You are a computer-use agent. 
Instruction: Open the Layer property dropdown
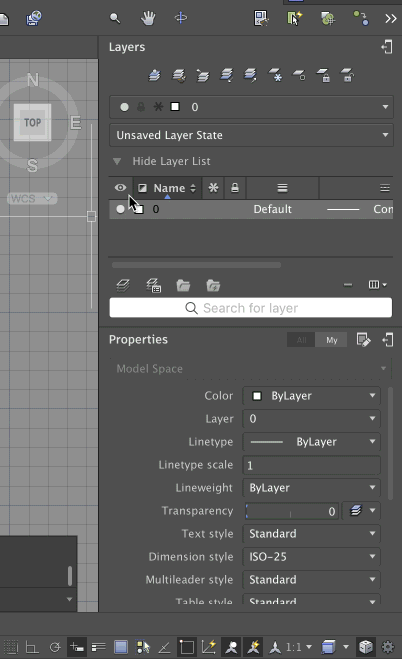click(x=311, y=419)
